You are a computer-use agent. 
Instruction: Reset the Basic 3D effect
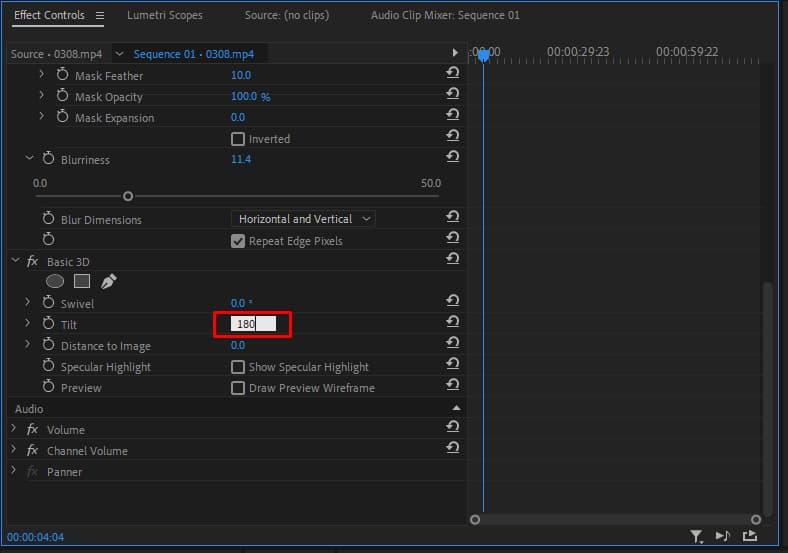click(453, 259)
